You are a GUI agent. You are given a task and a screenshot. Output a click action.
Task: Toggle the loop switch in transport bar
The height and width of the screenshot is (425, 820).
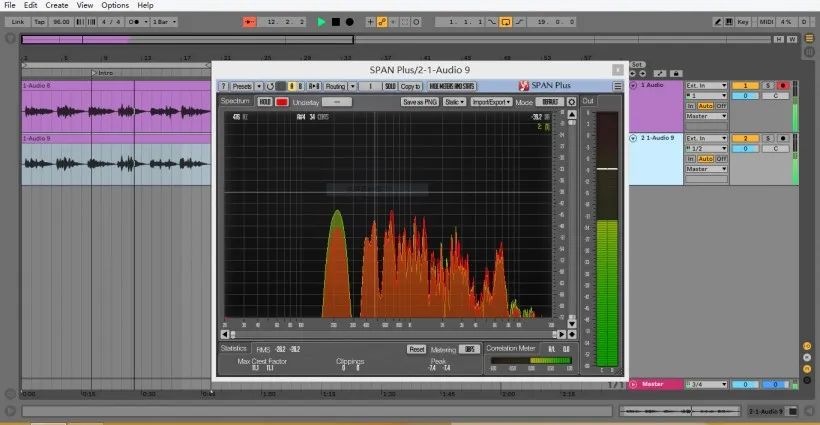(506, 21)
